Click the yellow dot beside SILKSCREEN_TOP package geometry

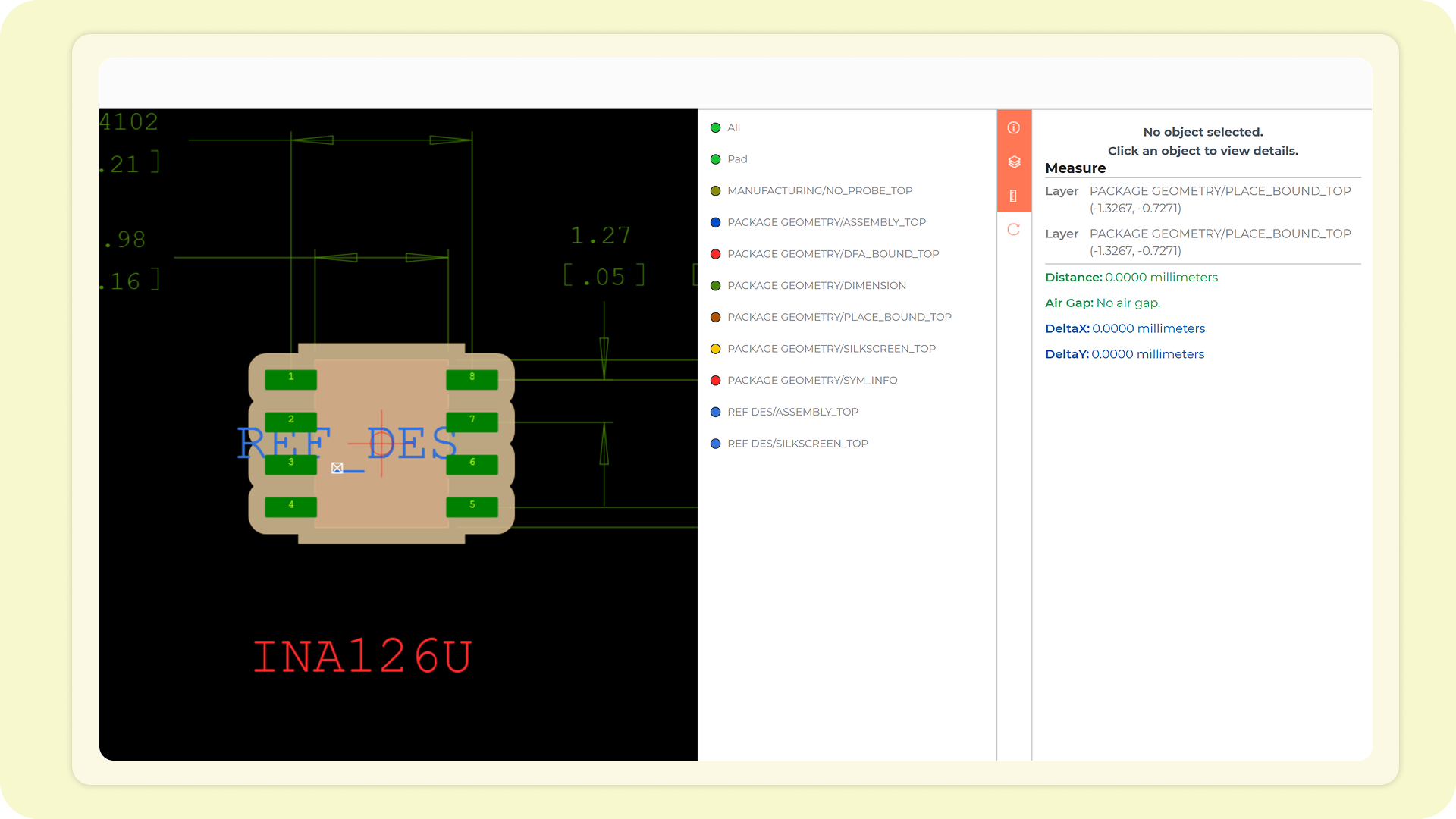pos(715,349)
